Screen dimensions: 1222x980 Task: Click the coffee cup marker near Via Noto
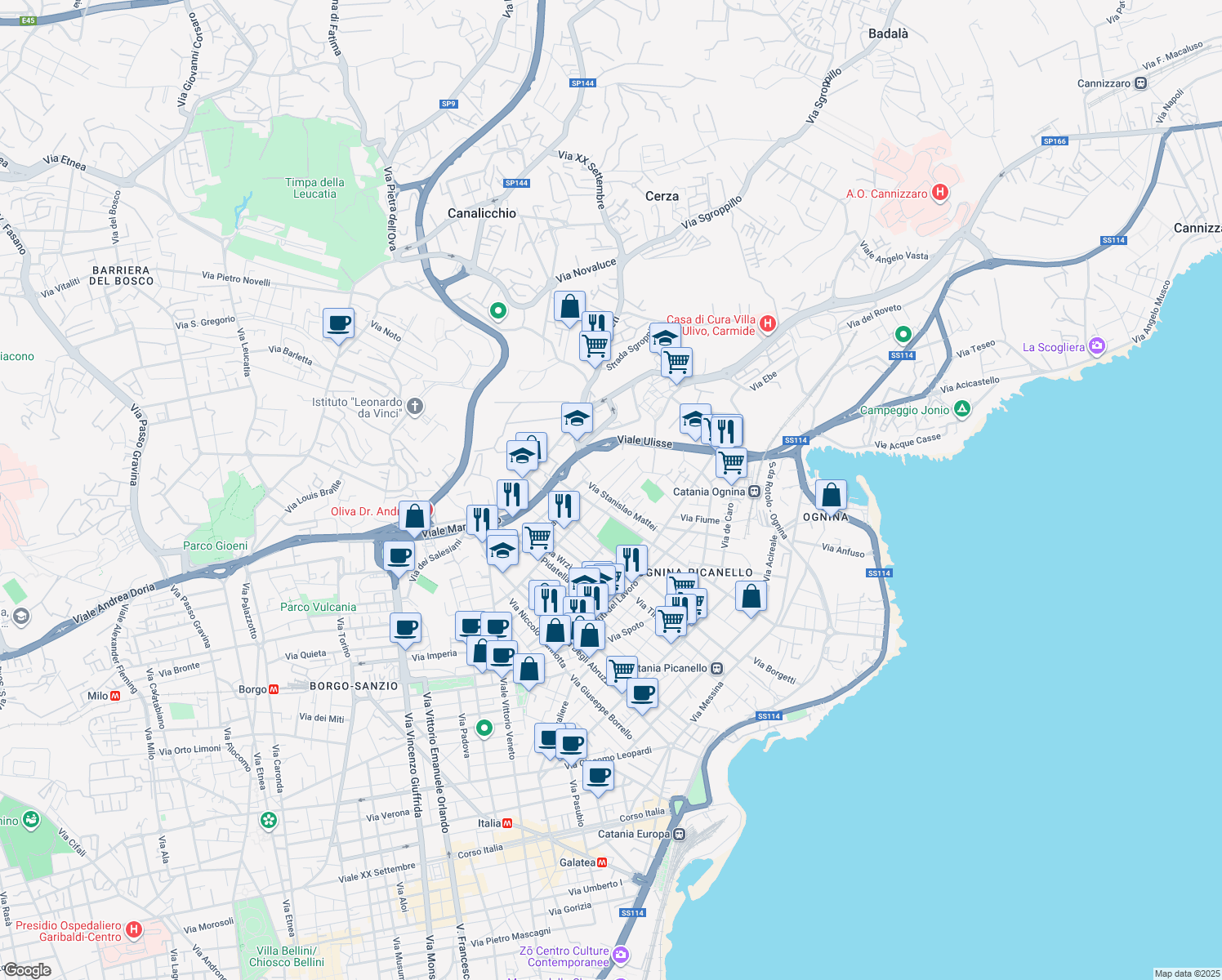coord(337,323)
